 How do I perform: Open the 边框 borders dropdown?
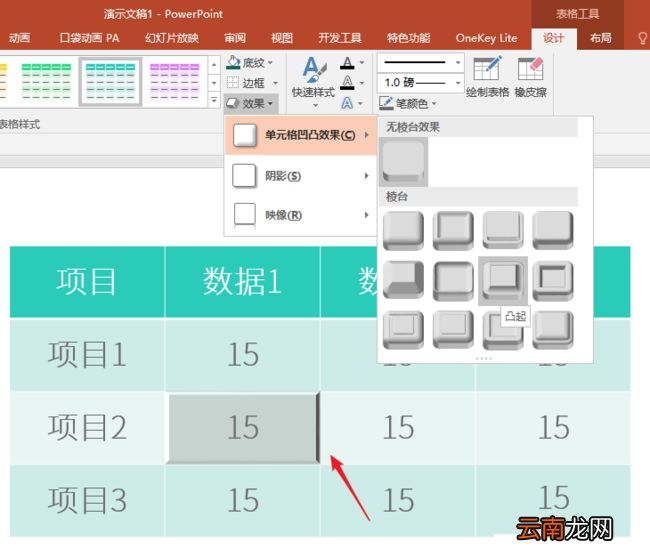click(252, 83)
